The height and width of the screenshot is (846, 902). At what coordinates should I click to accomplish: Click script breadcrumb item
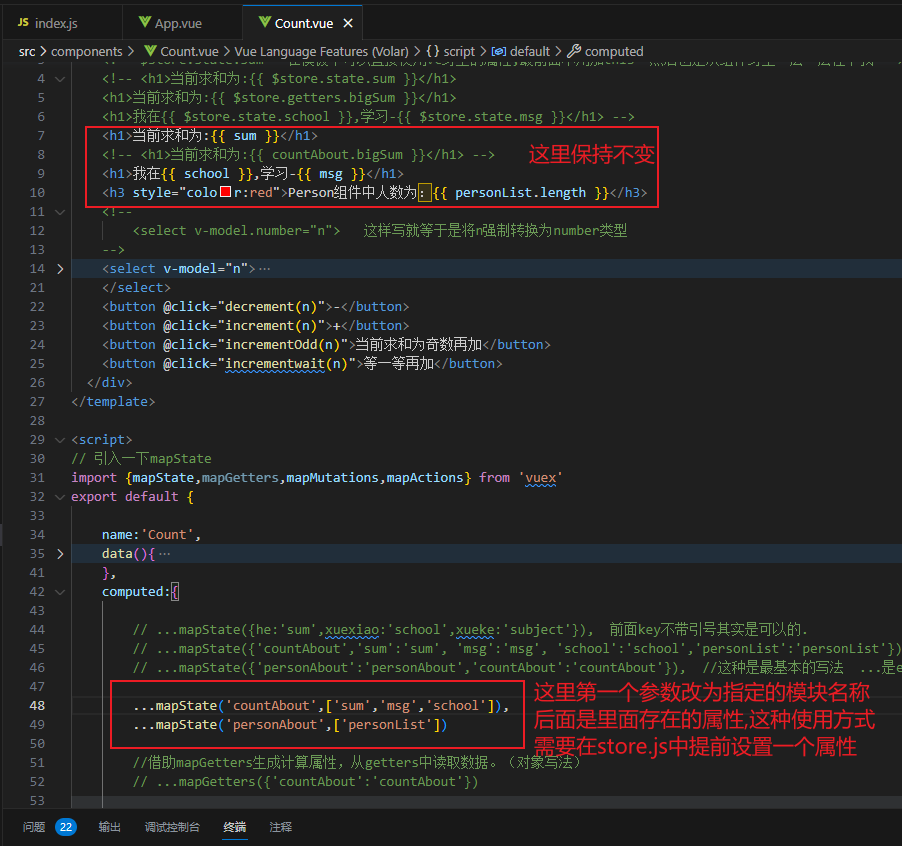point(459,52)
